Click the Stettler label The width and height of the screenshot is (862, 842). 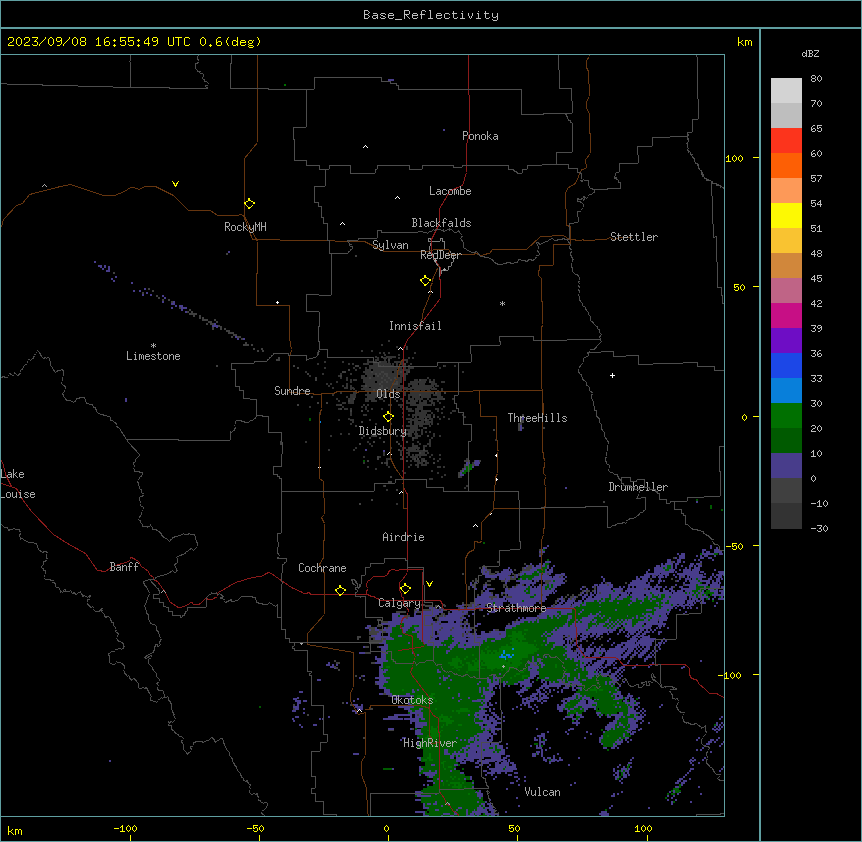[x=634, y=237]
